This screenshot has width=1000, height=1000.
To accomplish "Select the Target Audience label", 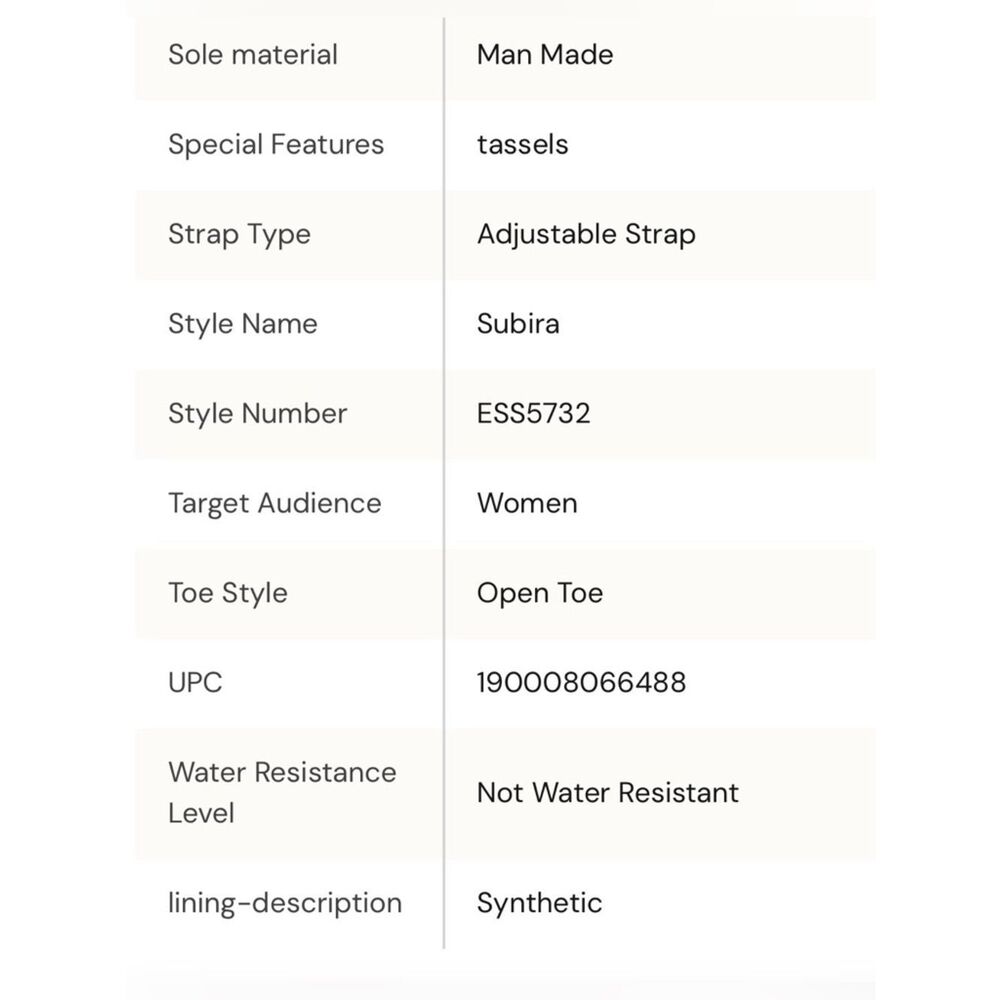I will click(274, 504).
